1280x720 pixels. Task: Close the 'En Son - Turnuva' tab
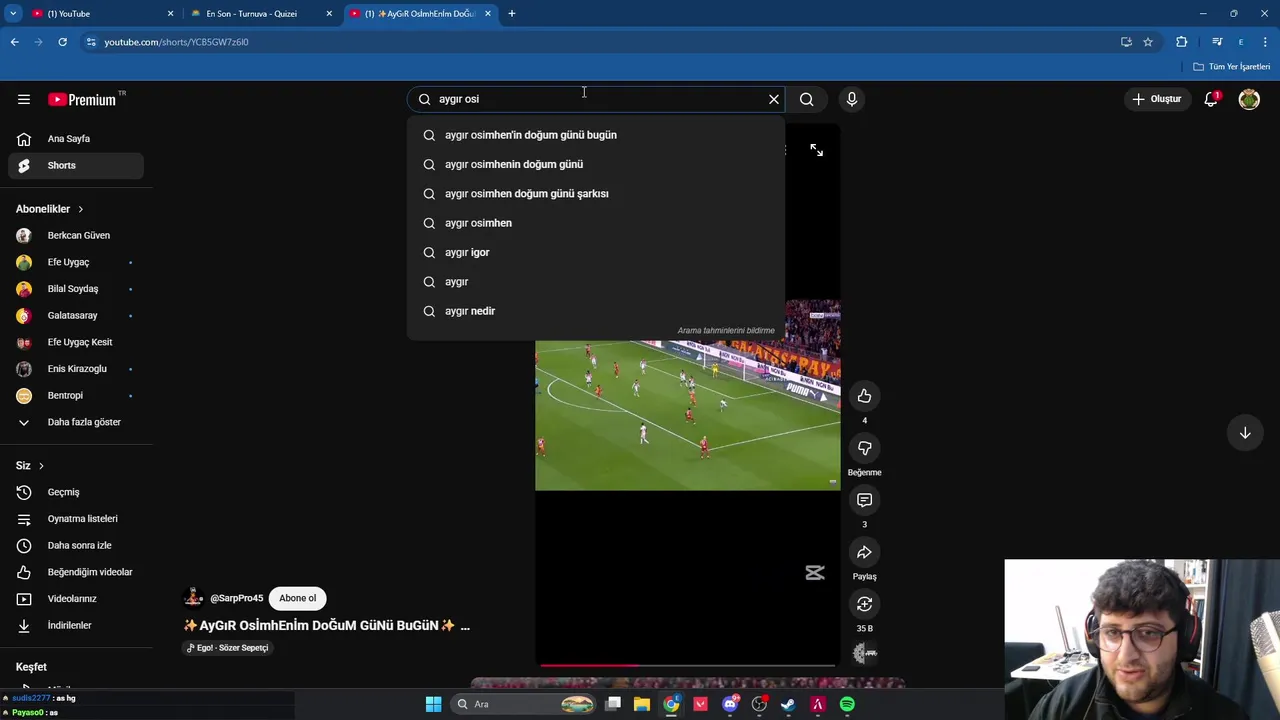pyautogui.click(x=329, y=14)
